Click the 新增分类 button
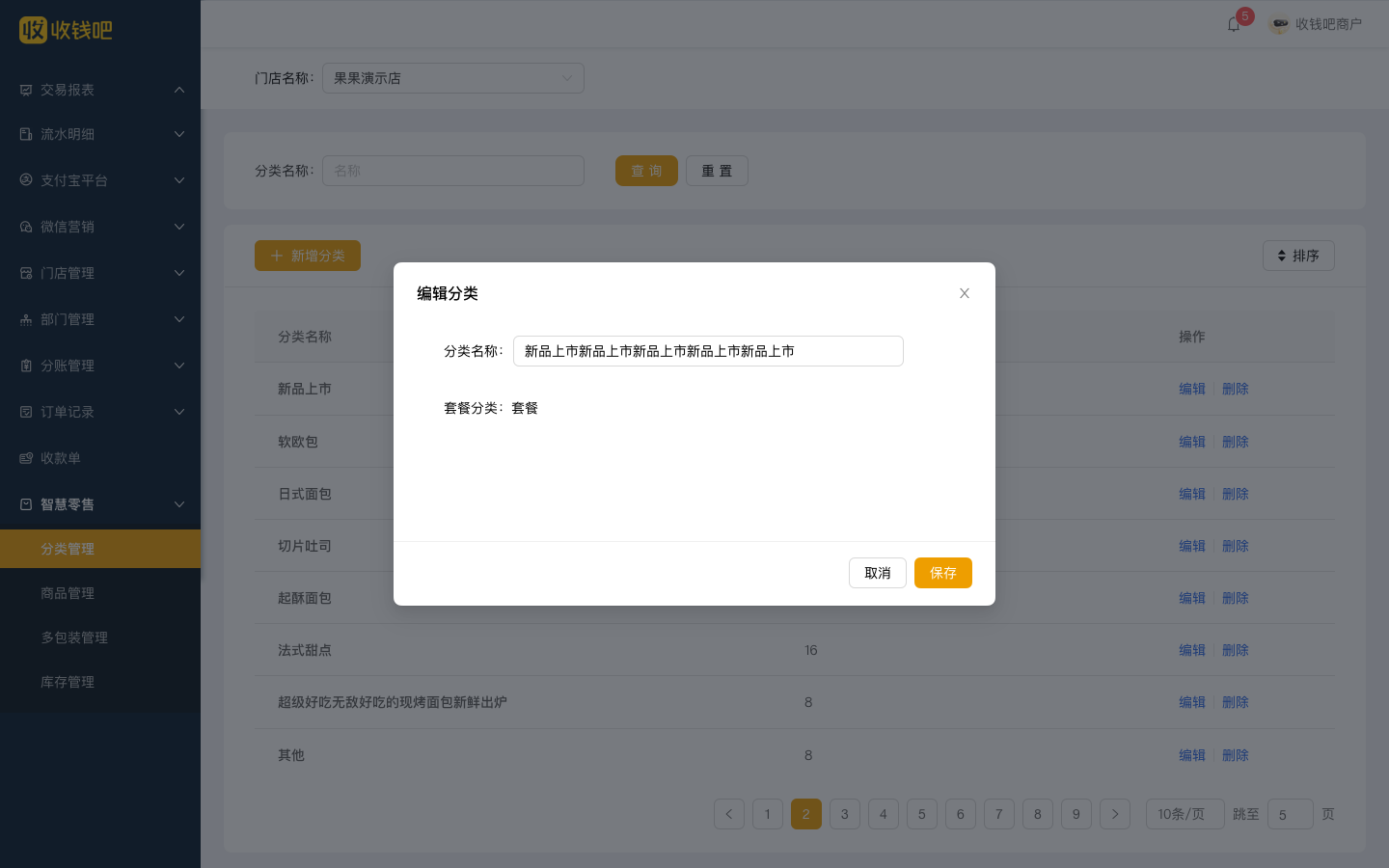Screen dimensions: 1389x868 coord(308,256)
